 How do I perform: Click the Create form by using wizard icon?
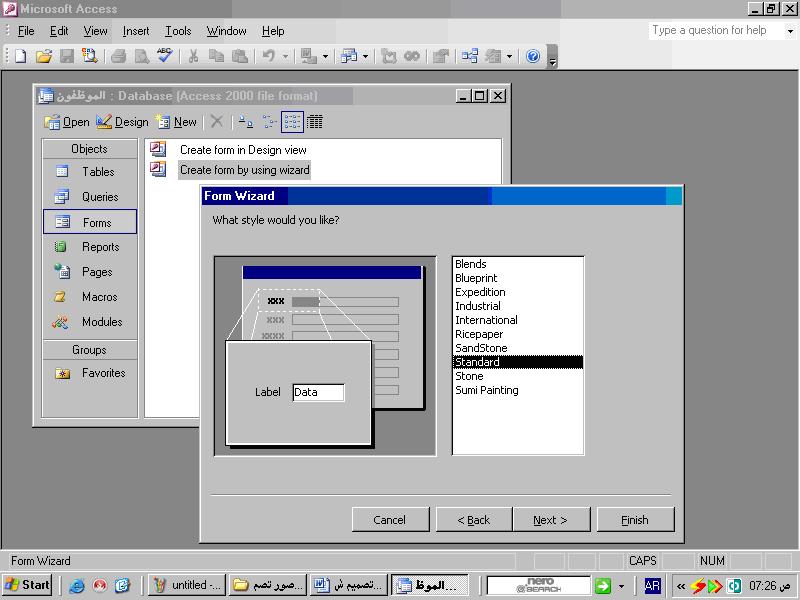click(x=158, y=169)
